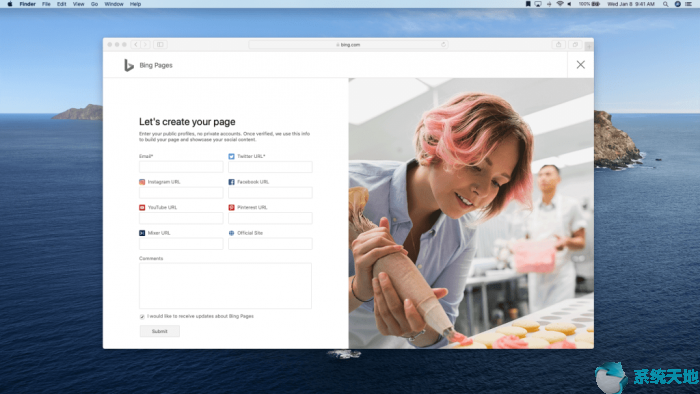Select the bing.com address bar
This screenshot has height=394, width=700.
click(349, 45)
